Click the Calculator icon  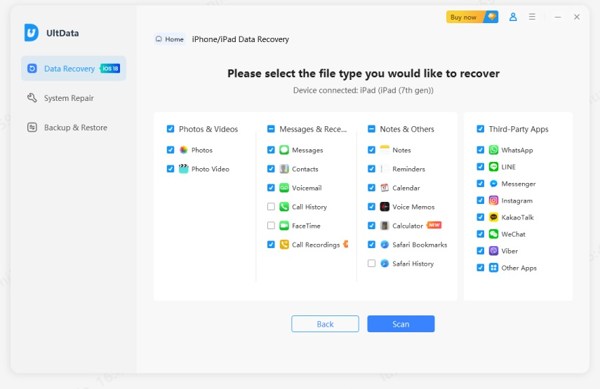click(x=385, y=225)
